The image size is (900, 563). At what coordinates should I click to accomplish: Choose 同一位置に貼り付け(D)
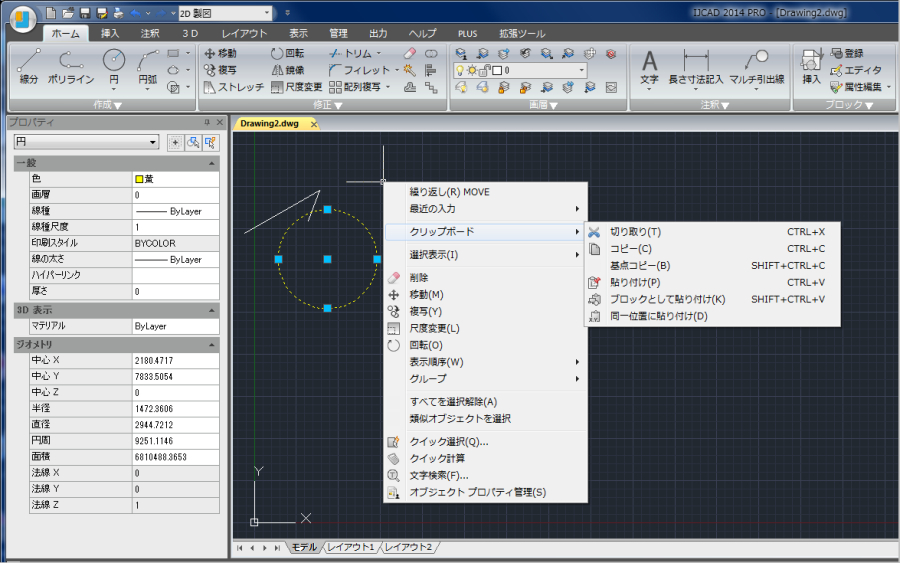tap(712, 316)
